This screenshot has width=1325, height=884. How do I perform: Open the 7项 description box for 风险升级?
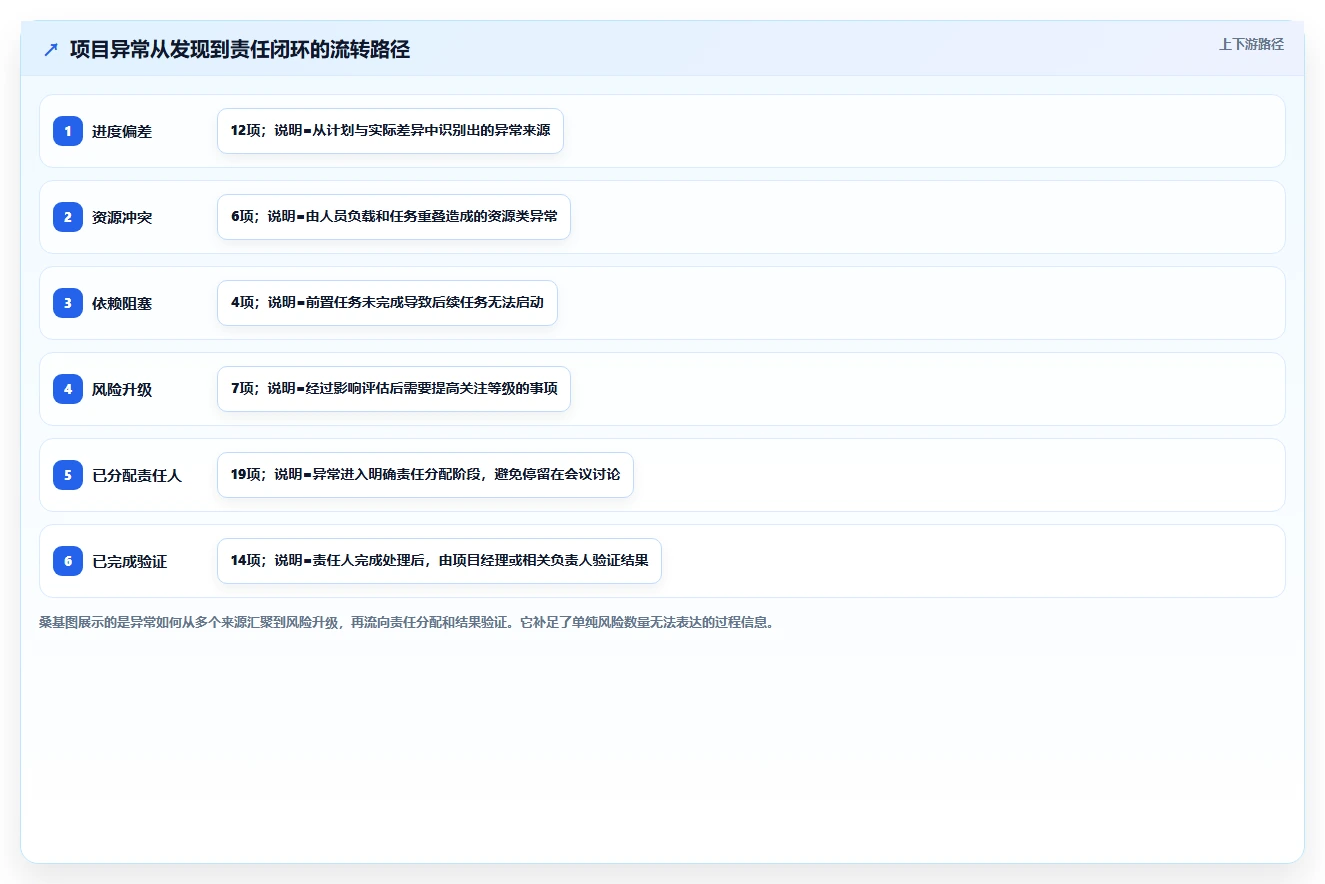[394, 389]
